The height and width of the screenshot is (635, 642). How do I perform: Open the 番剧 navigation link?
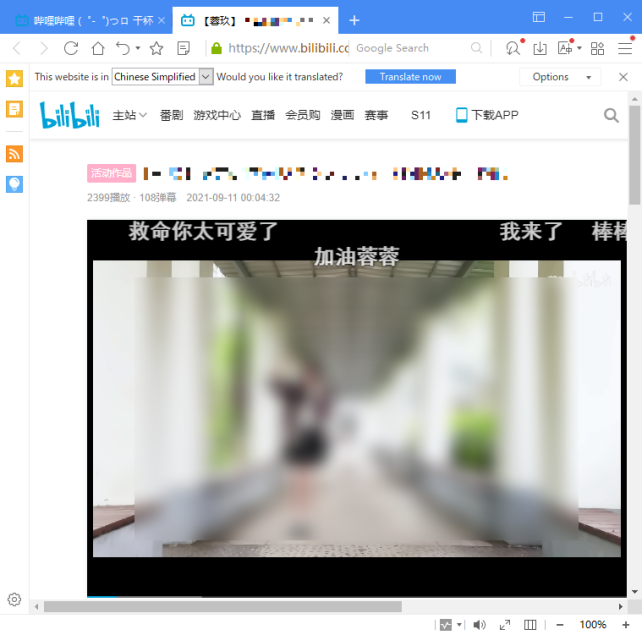(x=171, y=115)
